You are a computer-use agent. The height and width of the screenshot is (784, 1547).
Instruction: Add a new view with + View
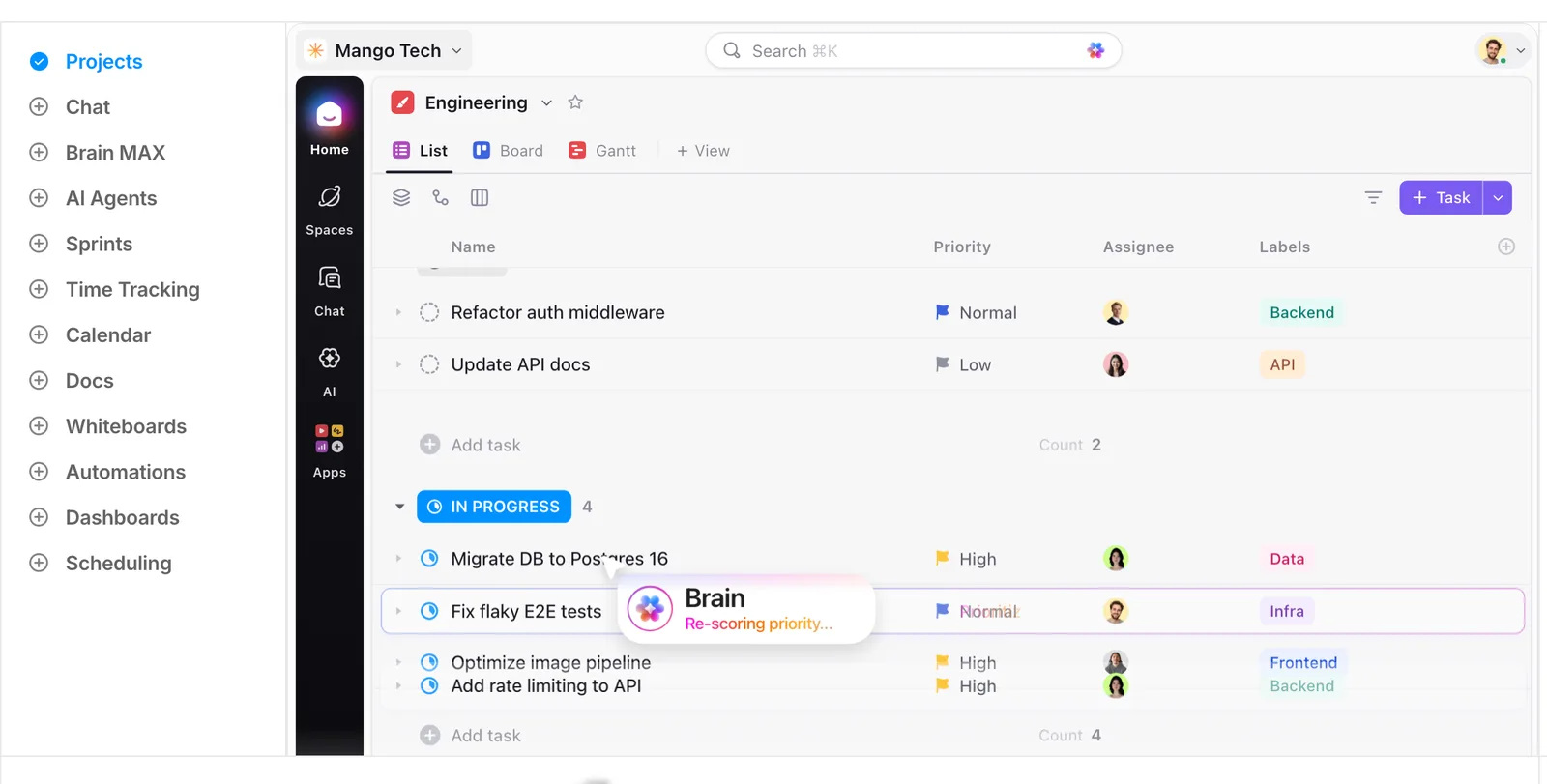[703, 151]
